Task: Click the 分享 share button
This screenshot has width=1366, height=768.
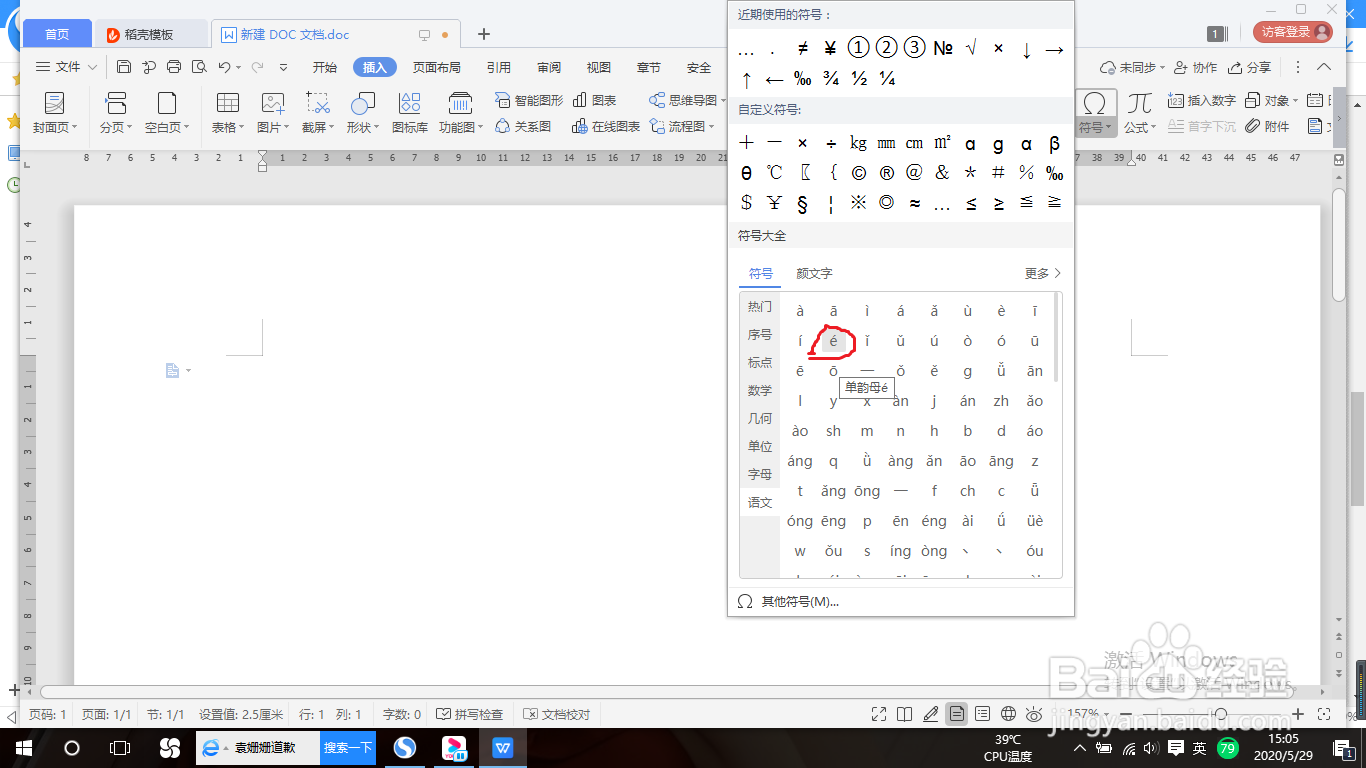Action: coord(1249,67)
